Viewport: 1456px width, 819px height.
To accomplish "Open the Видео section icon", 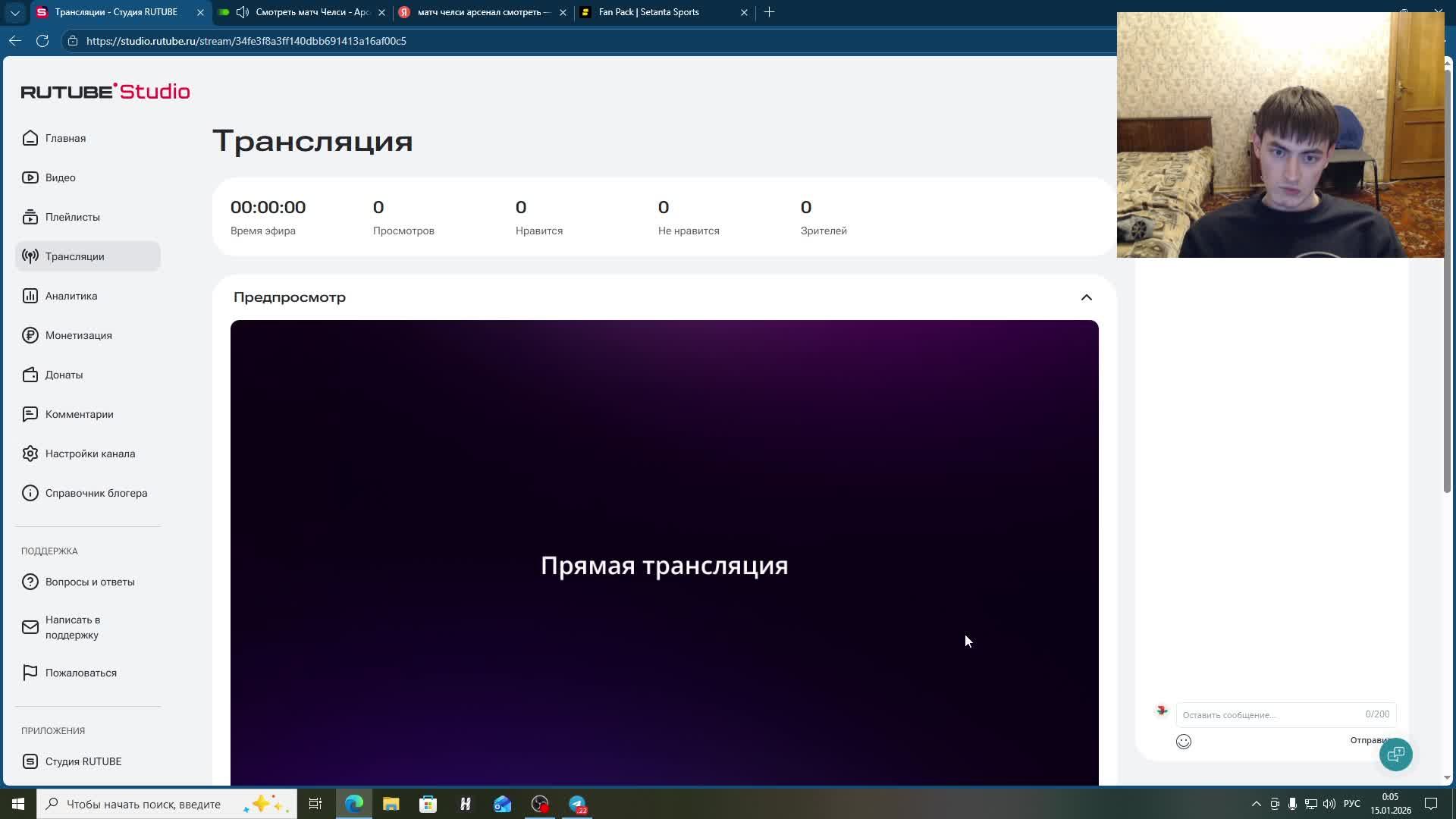I will point(30,177).
